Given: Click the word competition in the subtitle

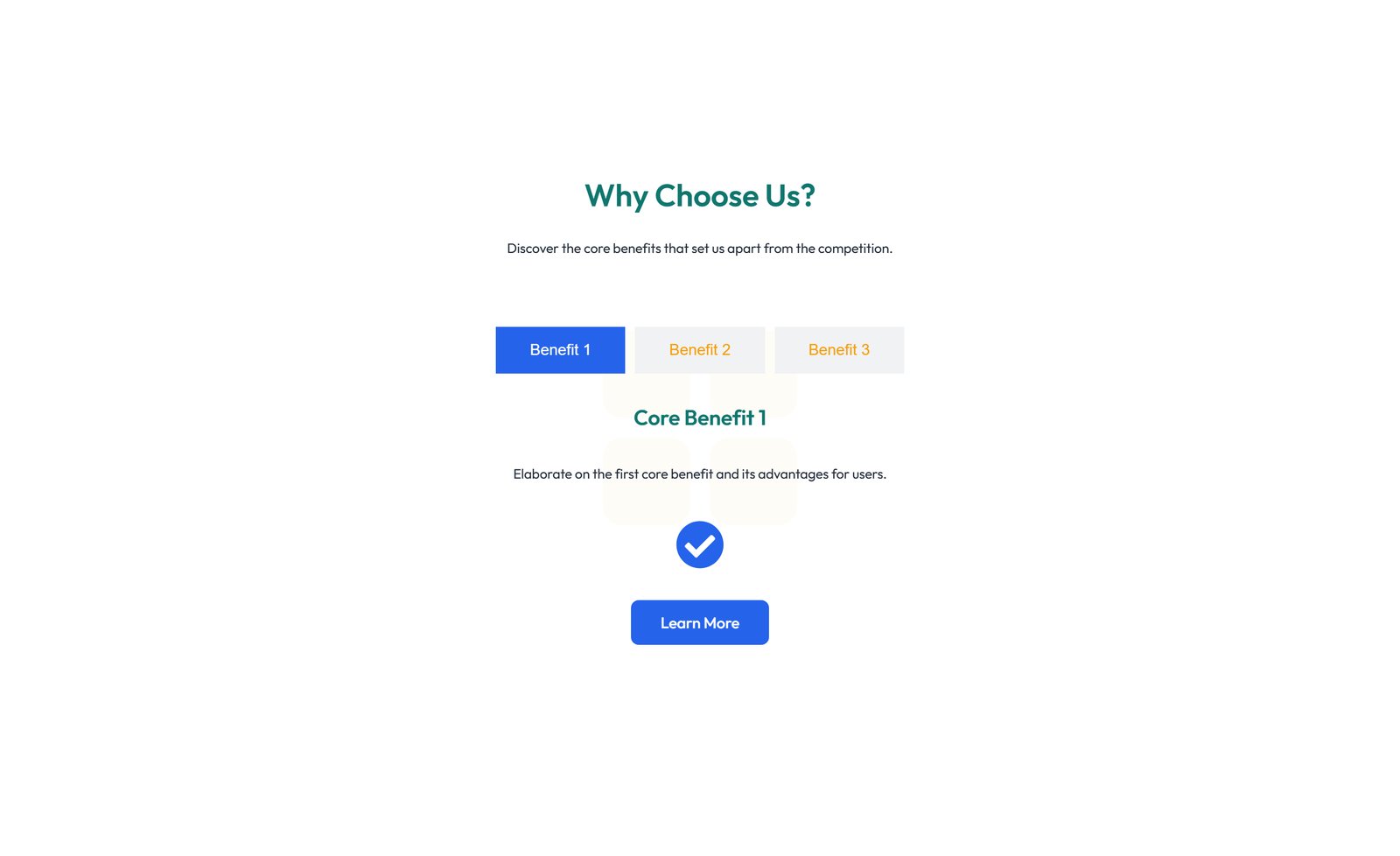Looking at the screenshot, I should [x=855, y=248].
